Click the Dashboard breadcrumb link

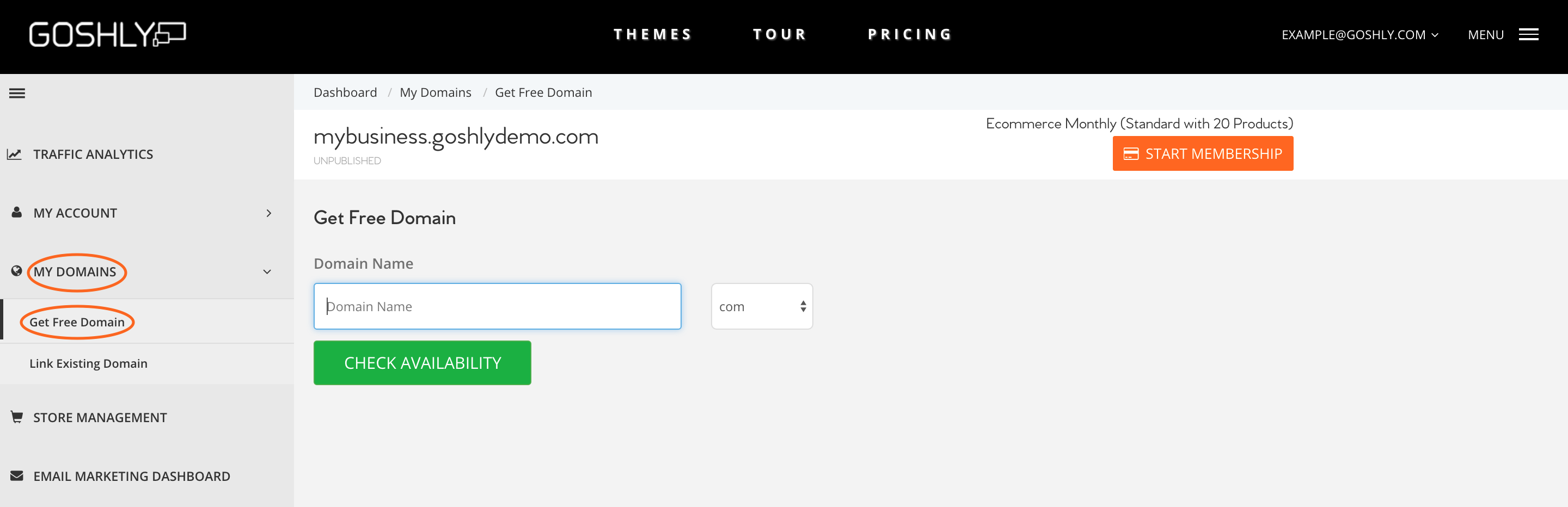[x=345, y=92]
